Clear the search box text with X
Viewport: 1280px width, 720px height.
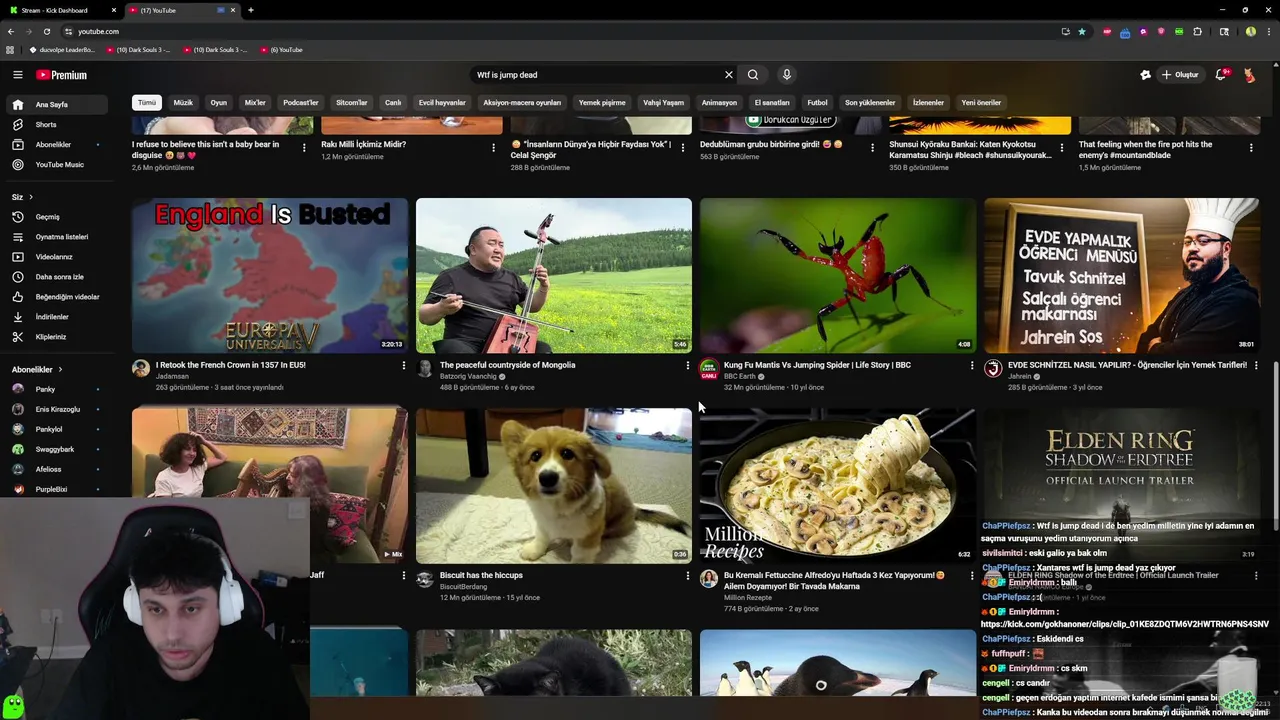coord(729,75)
